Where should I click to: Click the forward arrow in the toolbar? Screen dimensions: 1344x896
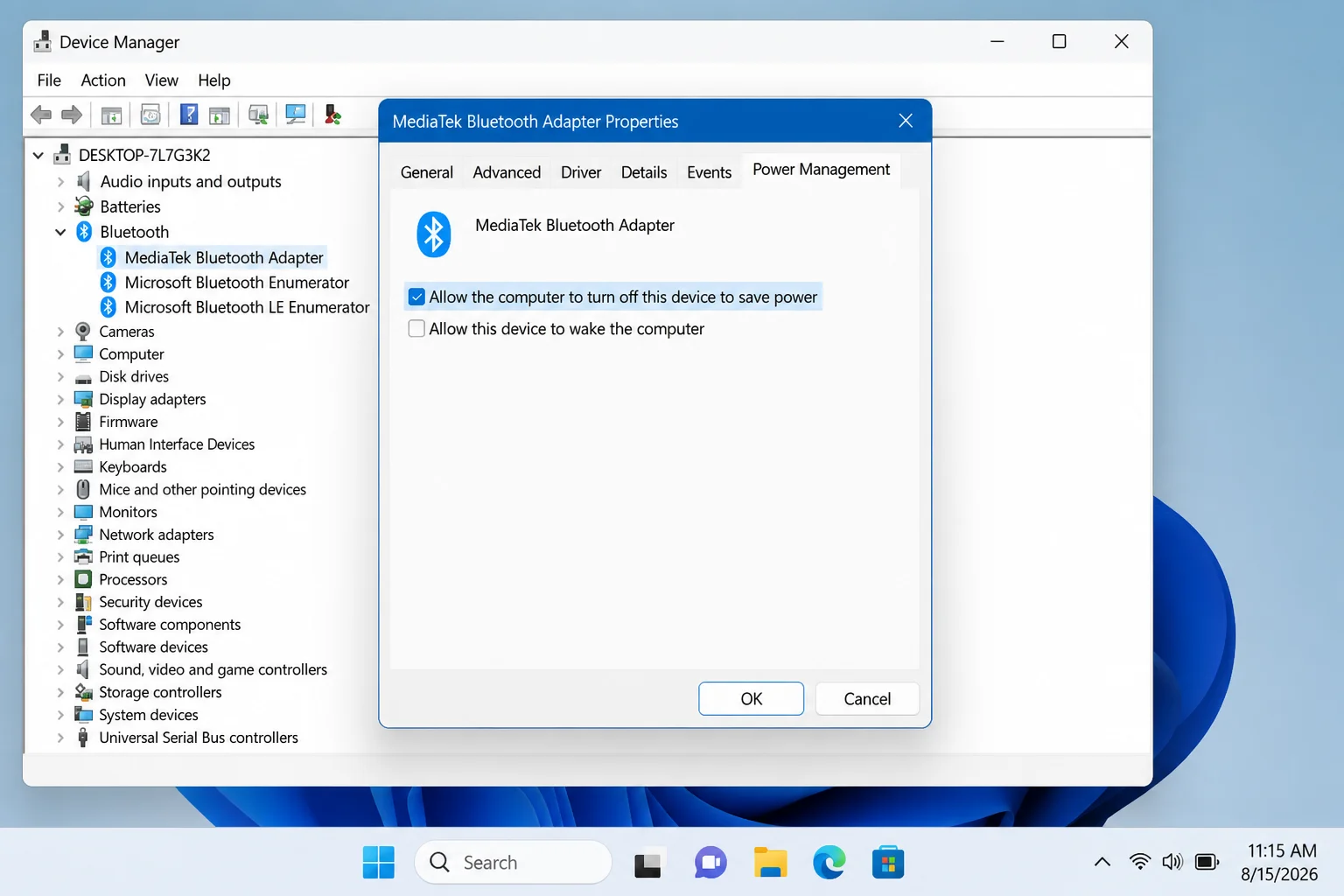[72, 115]
